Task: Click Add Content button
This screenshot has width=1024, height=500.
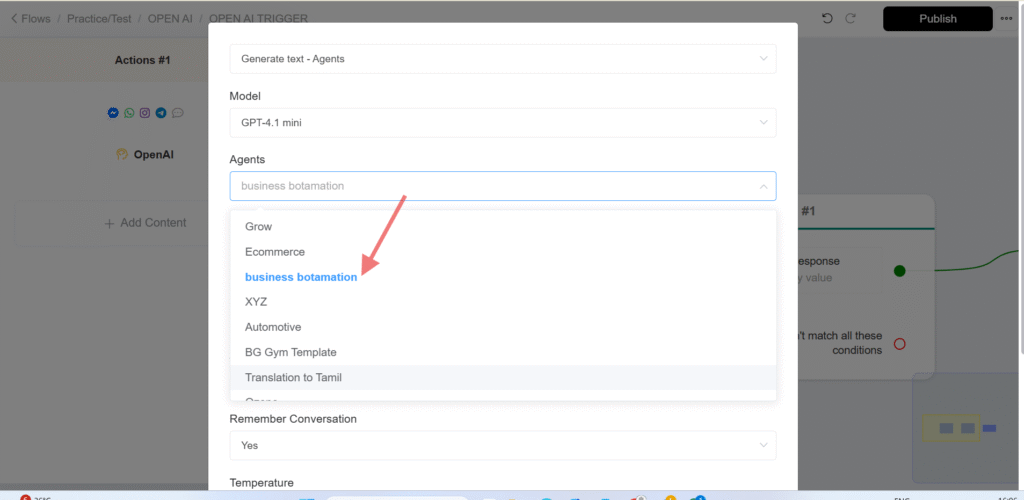Action: (x=146, y=223)
